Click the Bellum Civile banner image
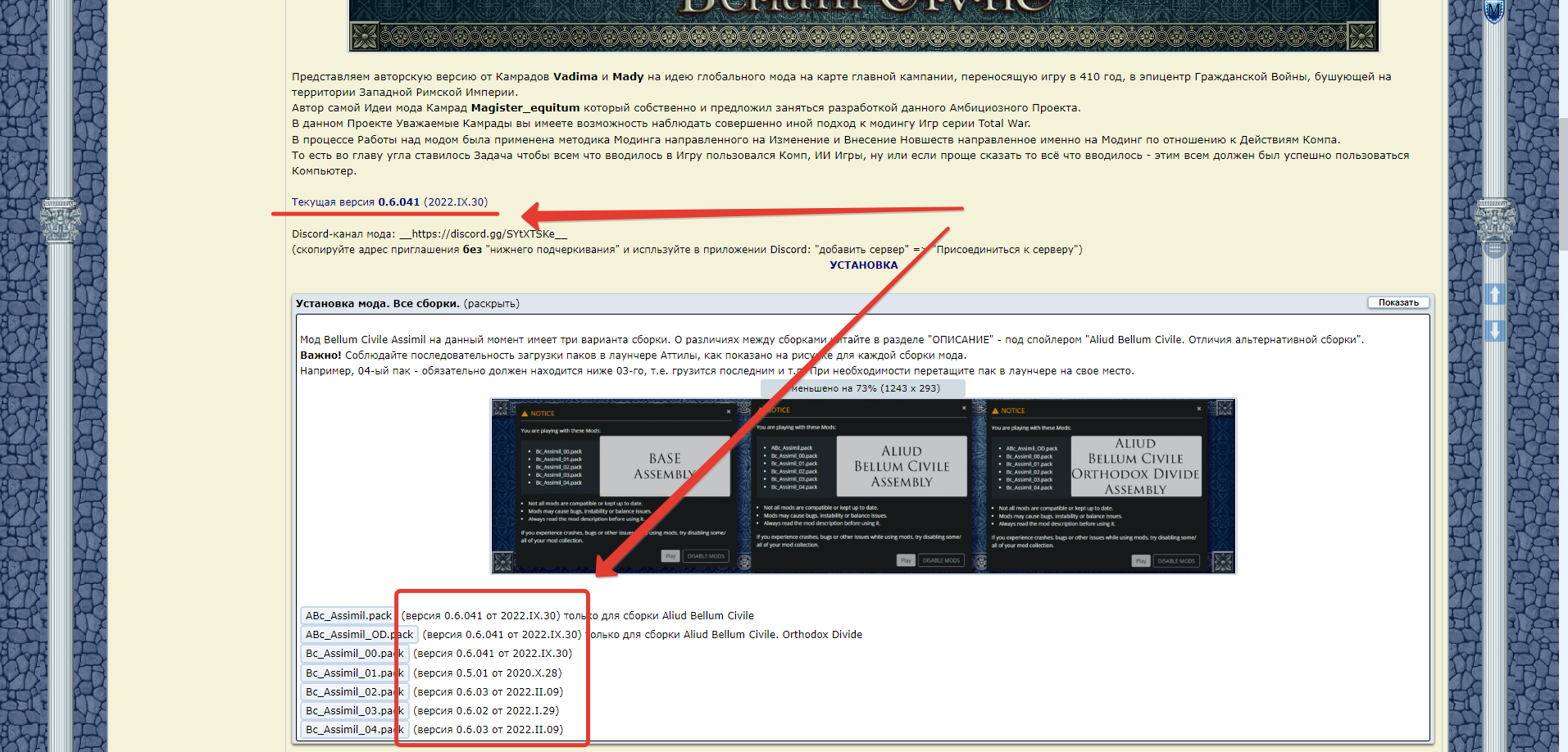1568x752 pixels. coord(864,25)
